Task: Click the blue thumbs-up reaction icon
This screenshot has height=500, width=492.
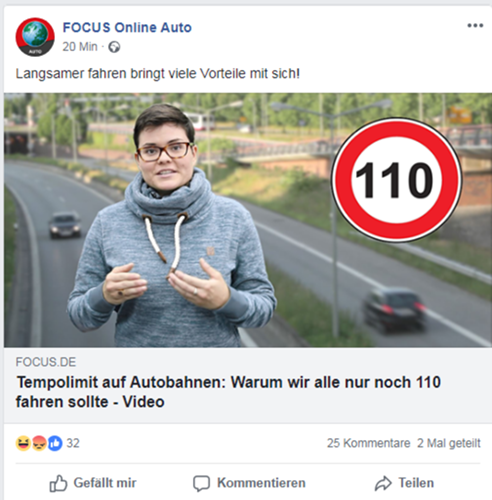Action: tap(55, 443)
